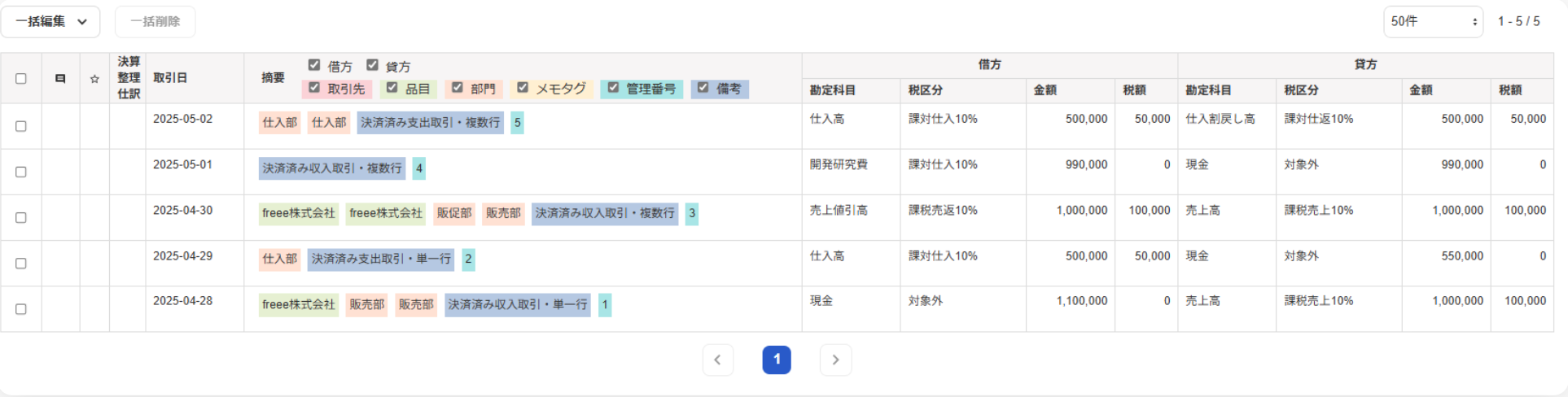Toggle the 管理番号 checkbox

[x=613, y=88]
